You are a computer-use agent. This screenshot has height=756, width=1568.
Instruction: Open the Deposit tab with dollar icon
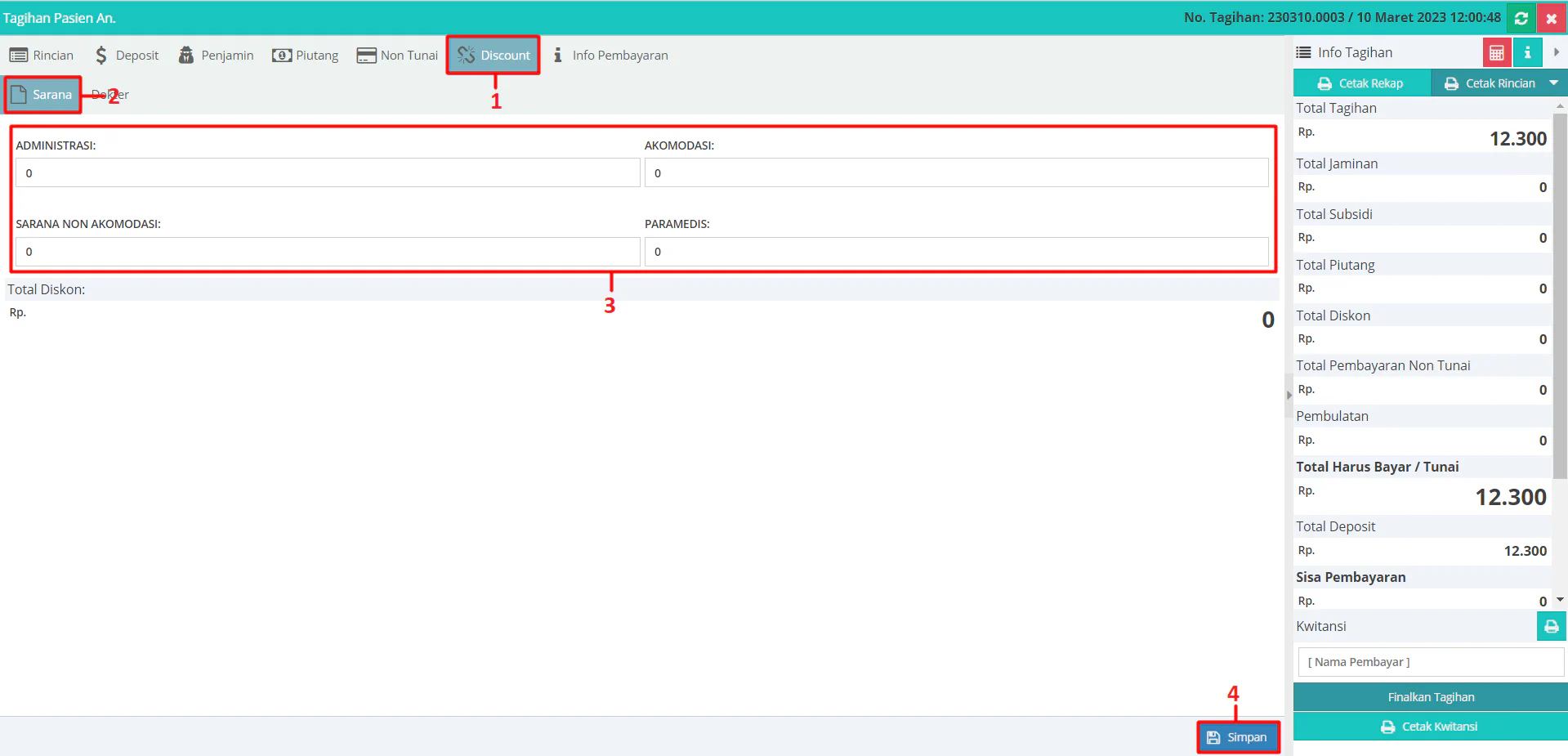click(127, 56)
